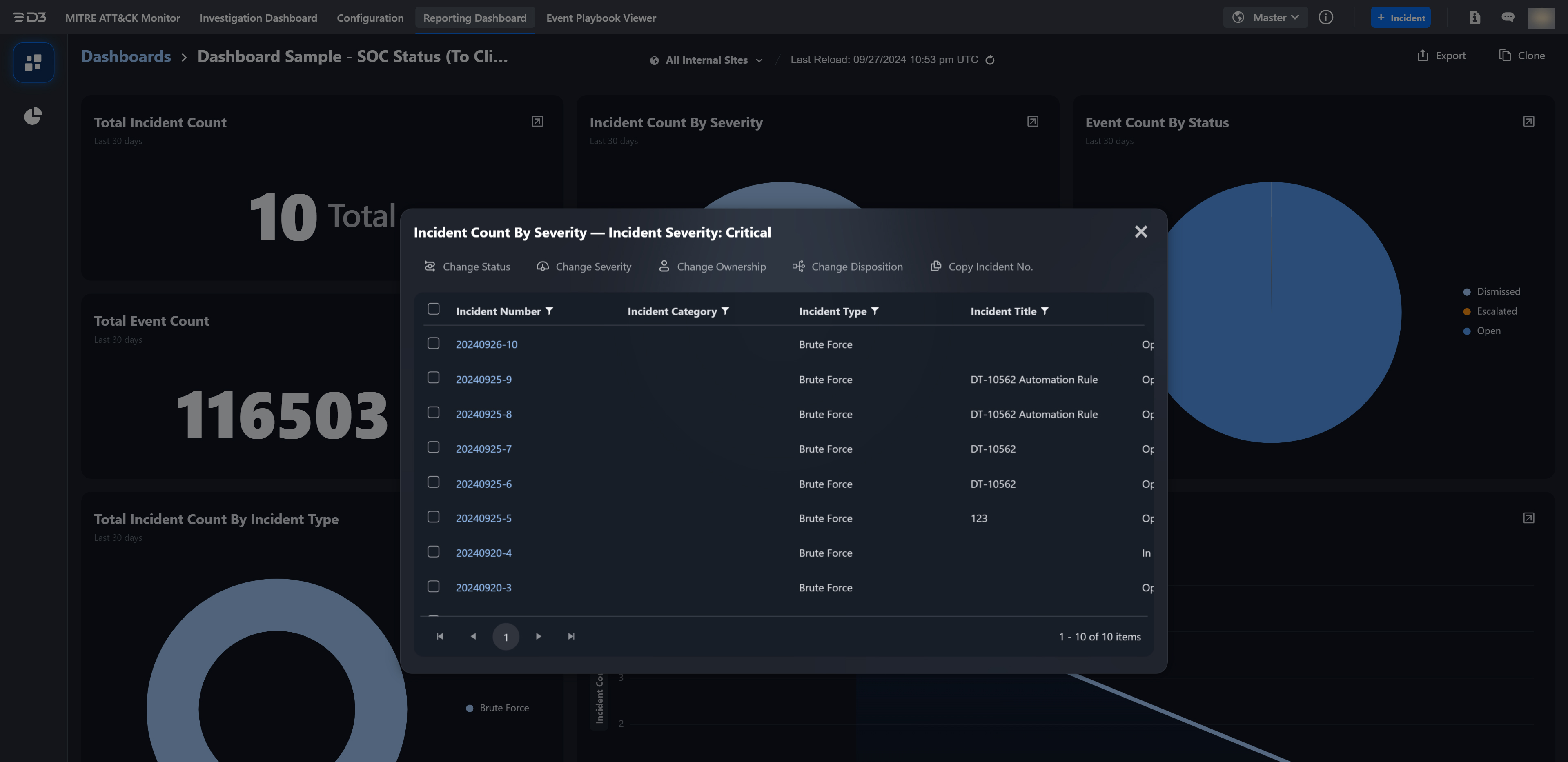Go to the next results page
This screenshot has height=762, width=1568.
point(538,636)
